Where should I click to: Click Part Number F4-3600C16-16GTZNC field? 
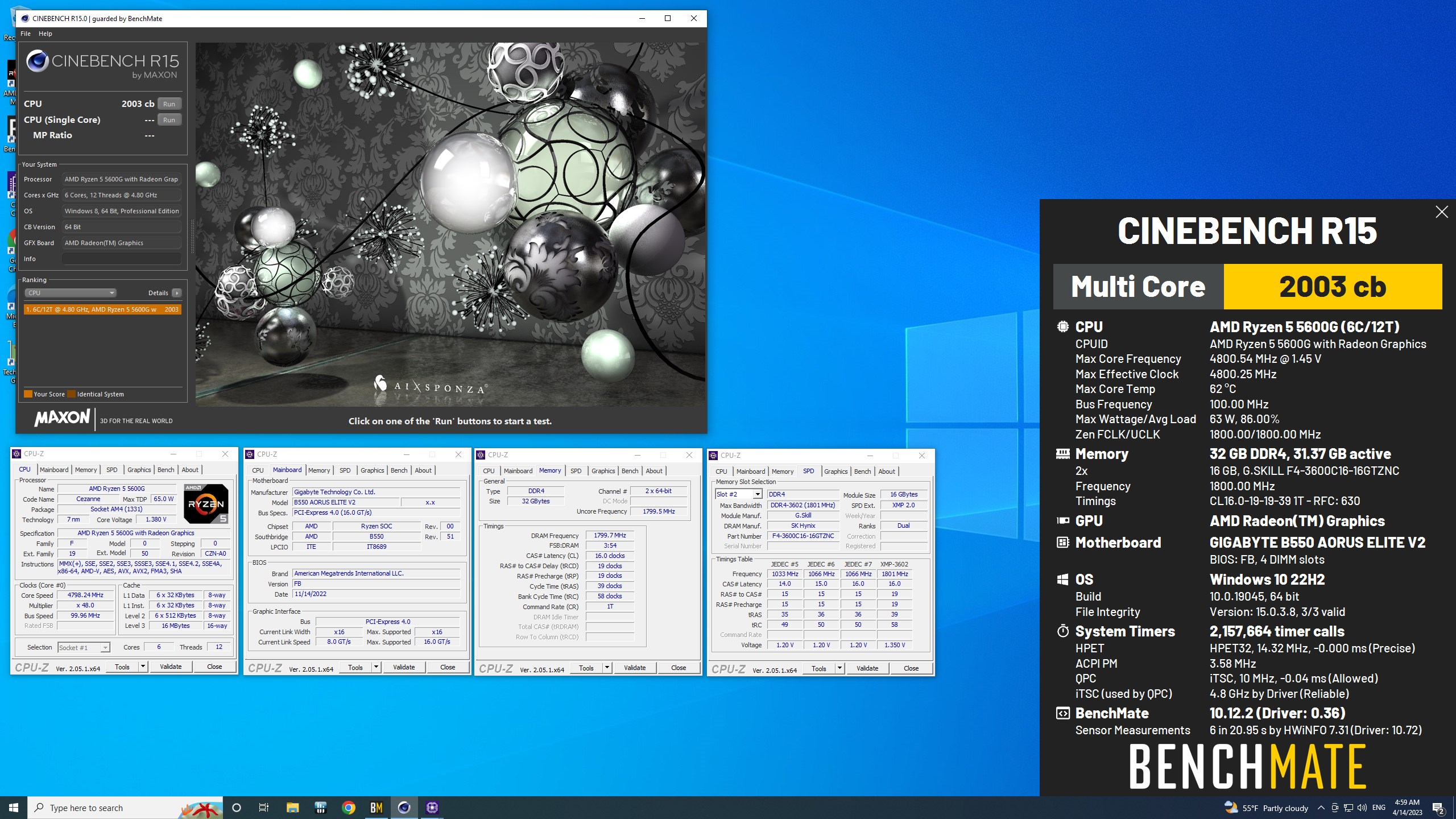803,536
